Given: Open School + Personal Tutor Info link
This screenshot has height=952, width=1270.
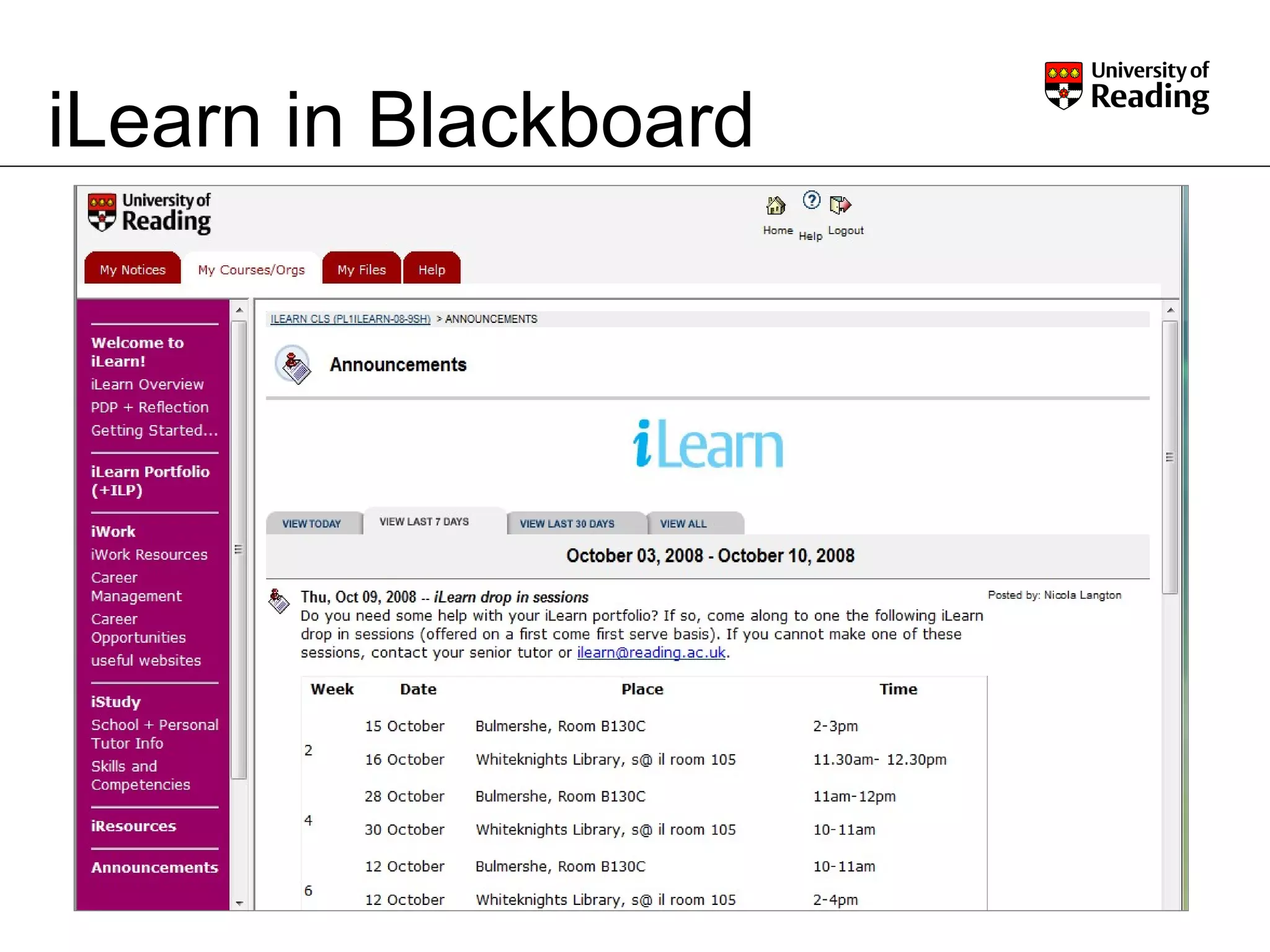Looking at the screenshot, I should coord(155,734).
